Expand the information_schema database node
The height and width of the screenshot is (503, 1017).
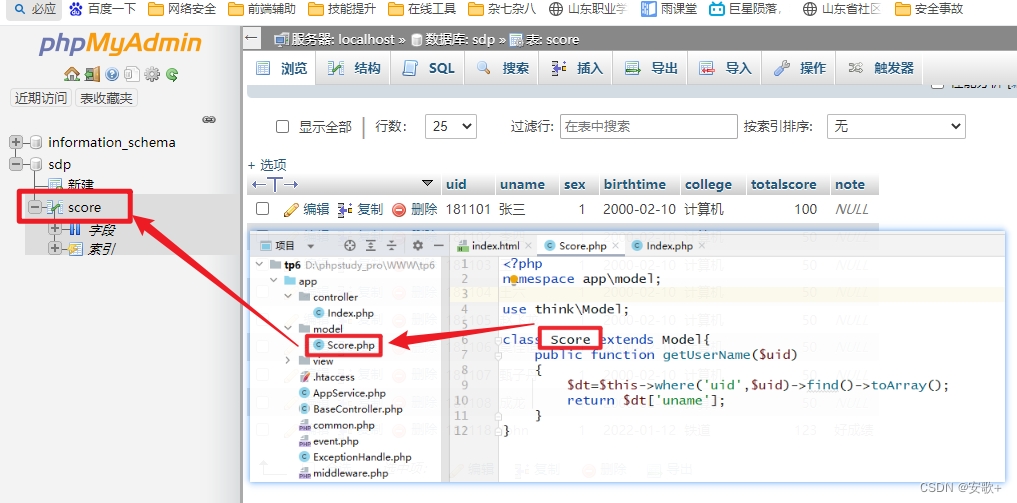(x=17, y=142)
